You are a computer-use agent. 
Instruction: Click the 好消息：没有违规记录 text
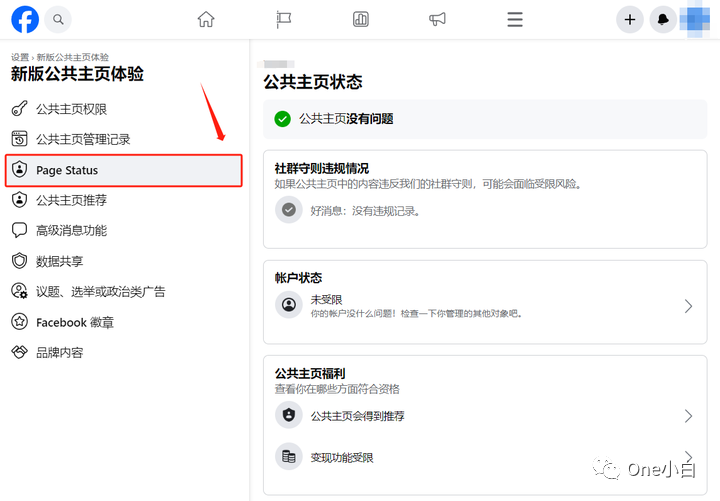(x=365, y=211)
